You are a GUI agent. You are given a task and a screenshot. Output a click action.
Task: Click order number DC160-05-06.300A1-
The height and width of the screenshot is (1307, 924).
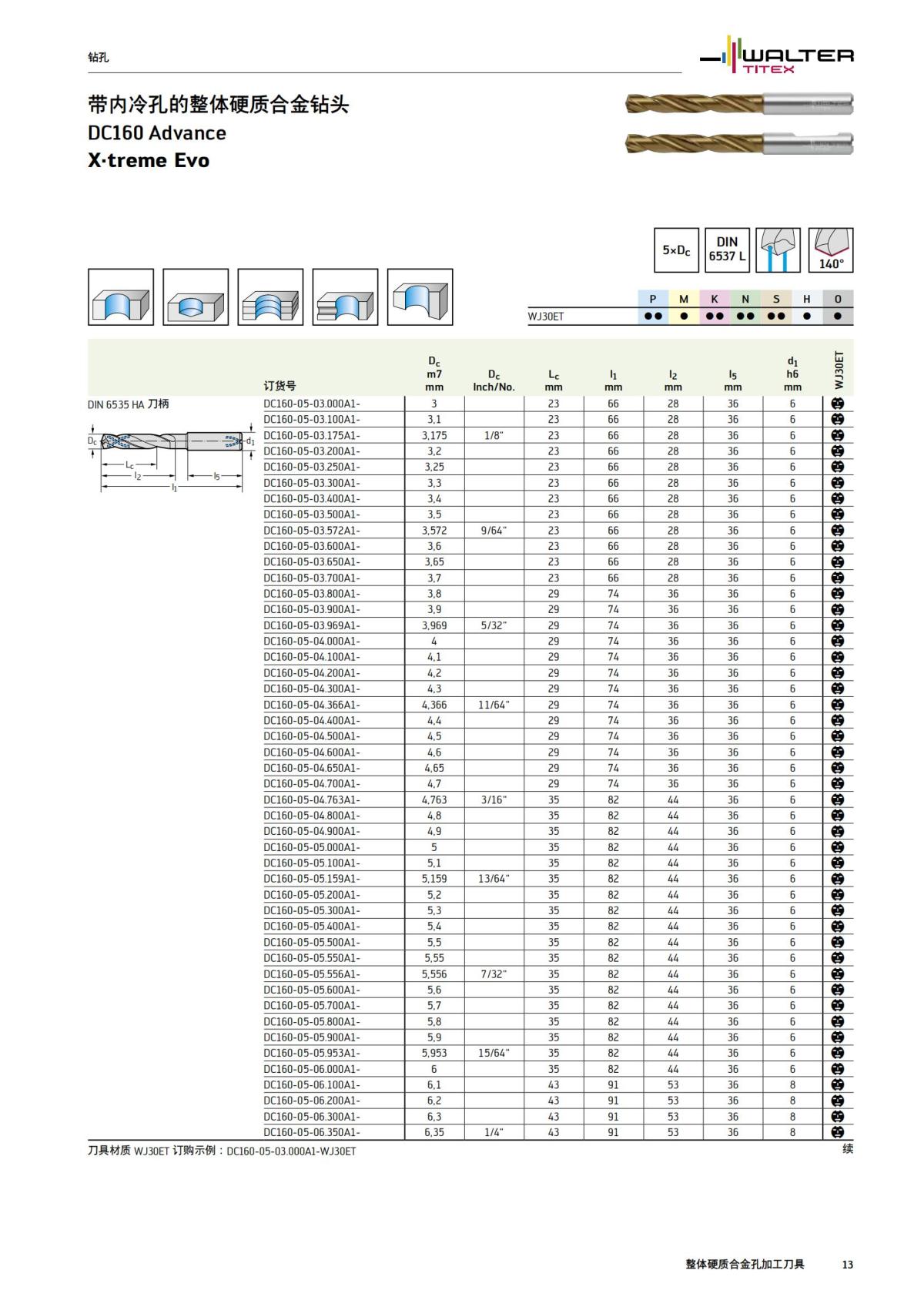click(312, 1117)
